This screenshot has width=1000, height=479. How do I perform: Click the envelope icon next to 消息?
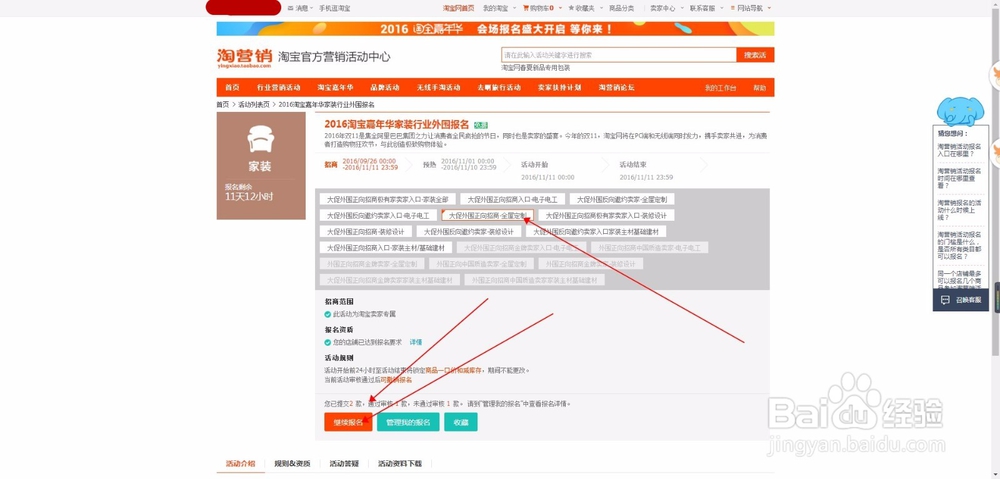click(x=291, y=8)
